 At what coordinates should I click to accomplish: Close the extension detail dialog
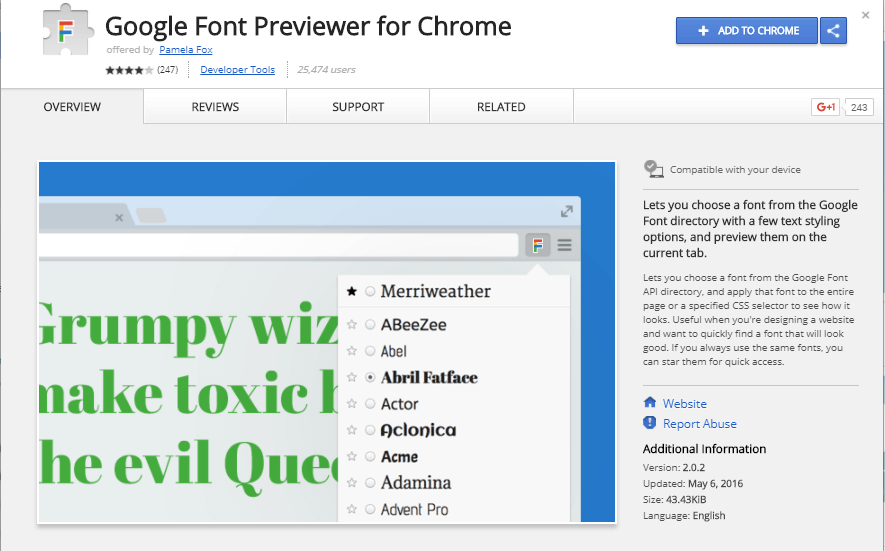click(865, 15)
